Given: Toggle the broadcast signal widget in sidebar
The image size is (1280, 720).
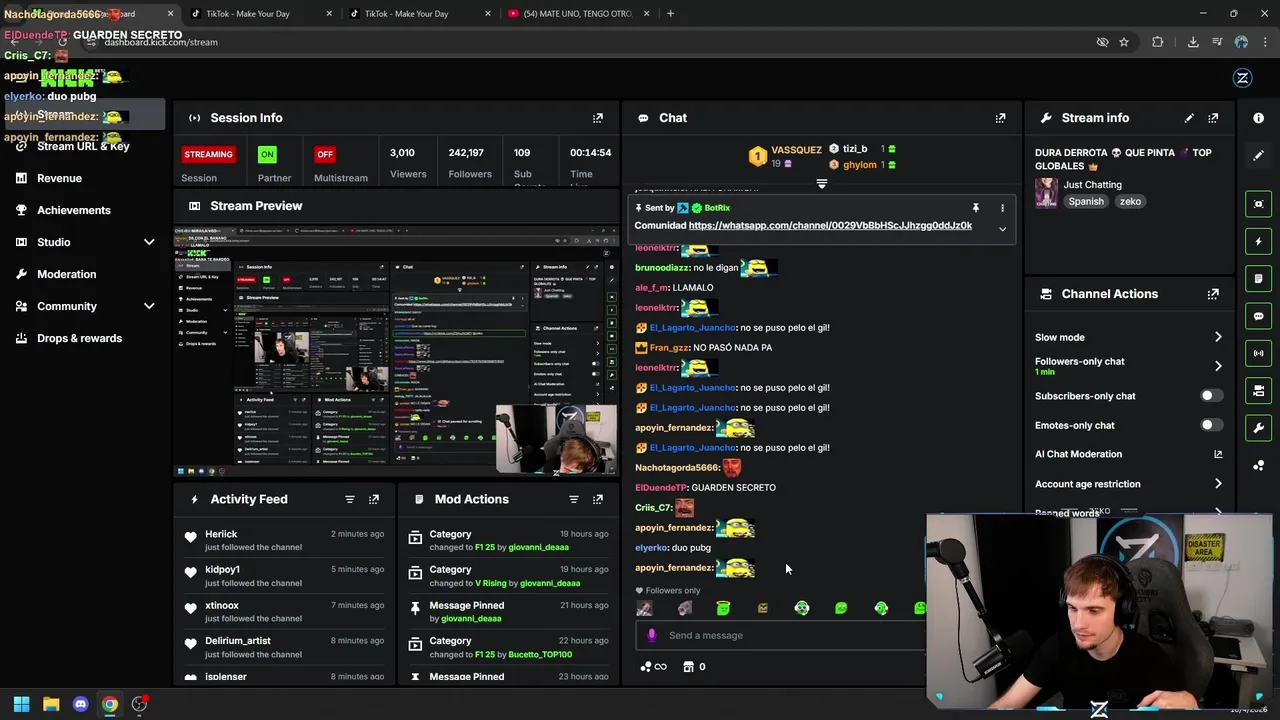Looking at the screenshot, I should [x=1258, y=353].
